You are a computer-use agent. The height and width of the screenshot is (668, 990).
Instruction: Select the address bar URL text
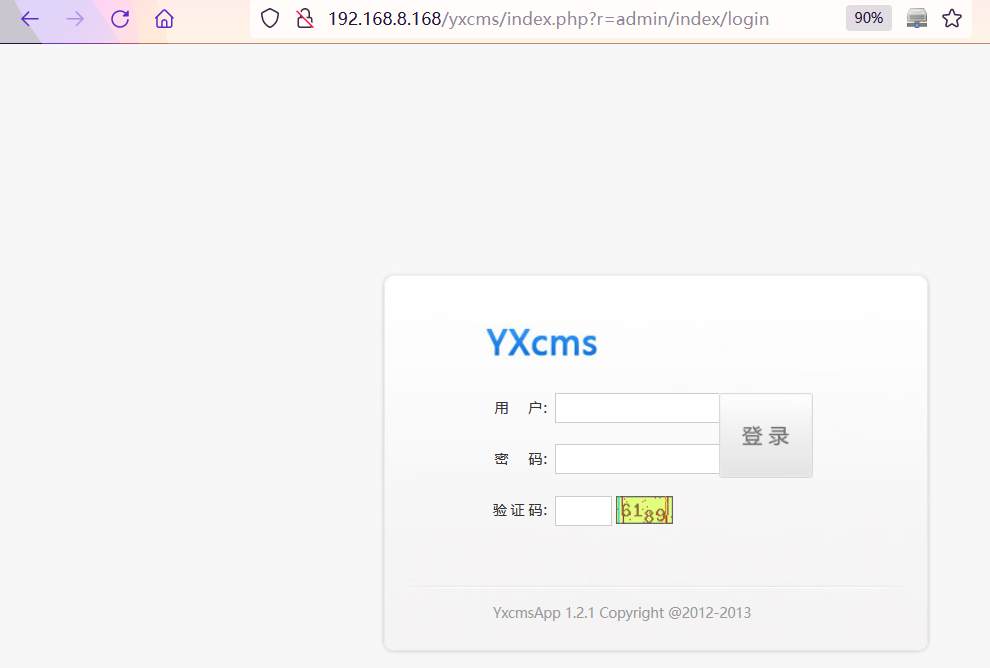click(x=548, y=18)
